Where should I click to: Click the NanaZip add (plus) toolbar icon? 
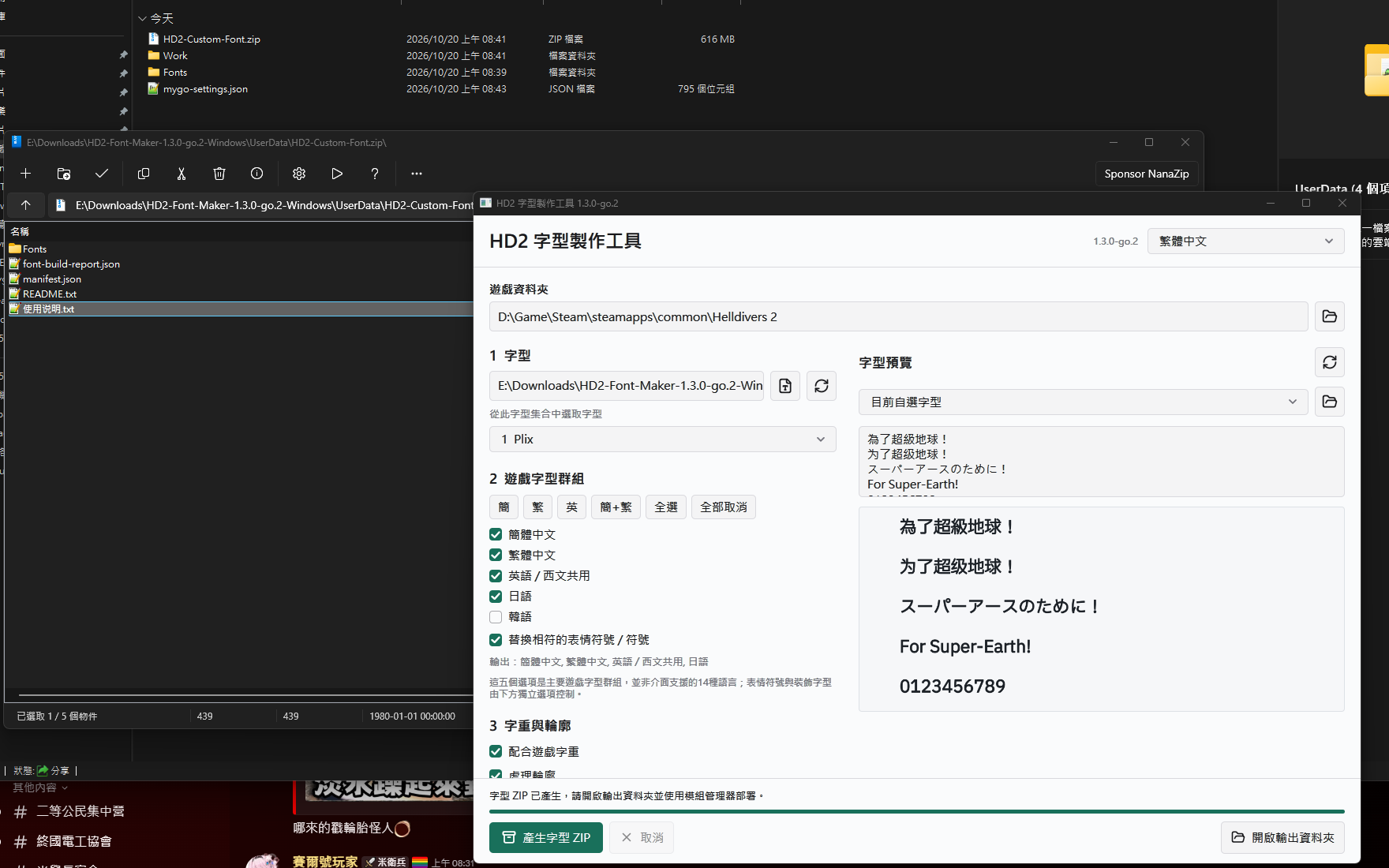tap(26, 174)
